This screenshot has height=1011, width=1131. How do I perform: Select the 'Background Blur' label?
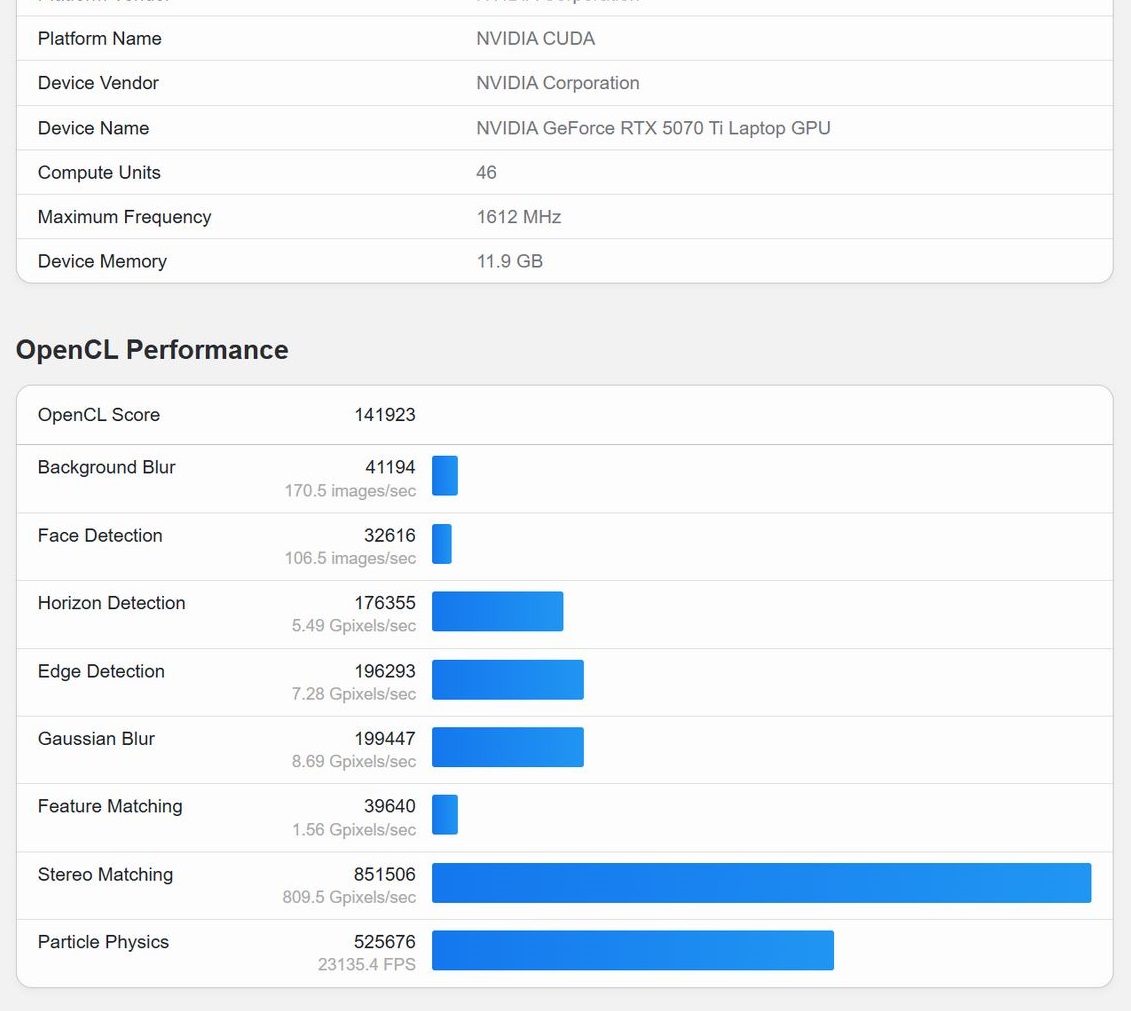(106, 467)
